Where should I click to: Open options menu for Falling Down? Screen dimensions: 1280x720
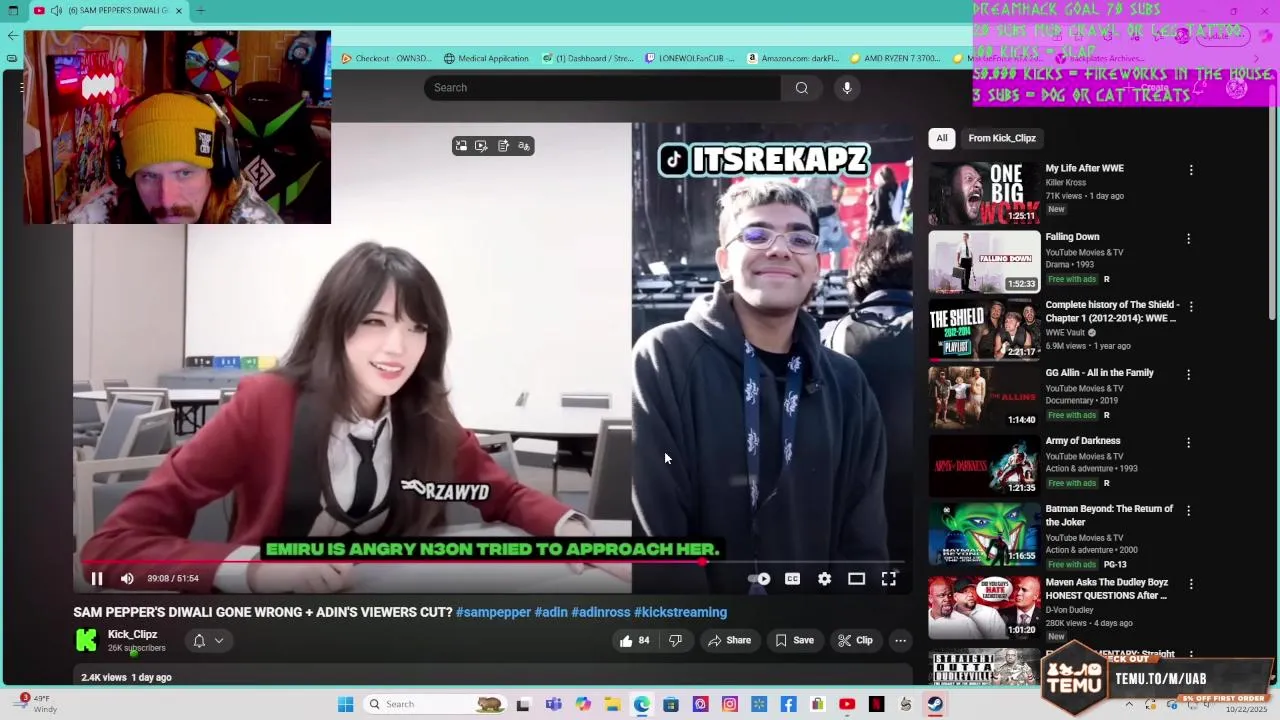coord(1188,239)
